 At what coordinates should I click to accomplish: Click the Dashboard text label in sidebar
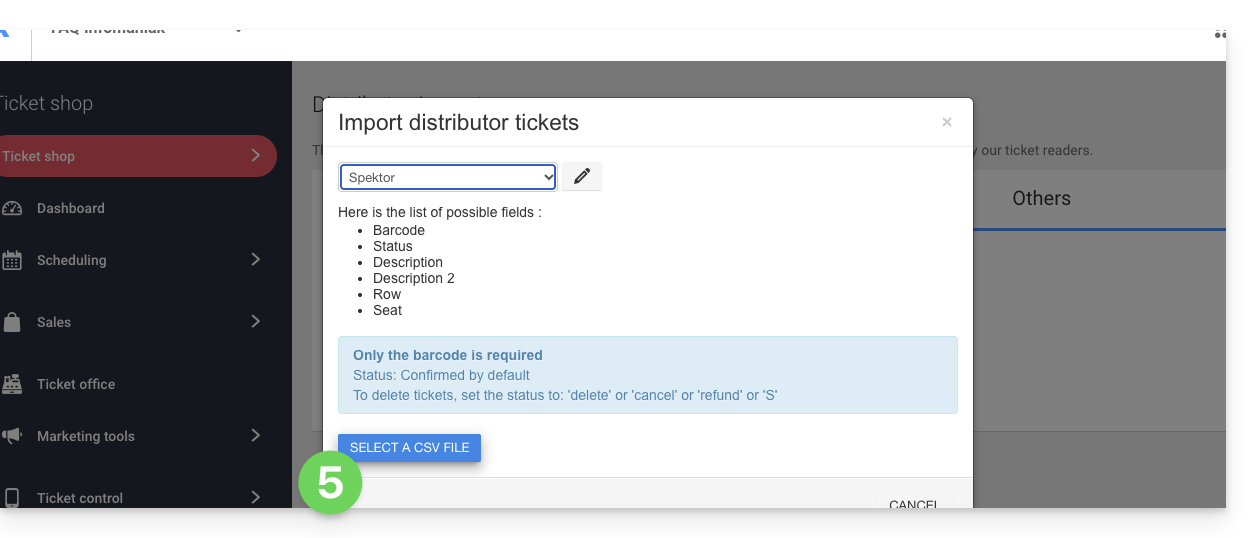(71, 208)
